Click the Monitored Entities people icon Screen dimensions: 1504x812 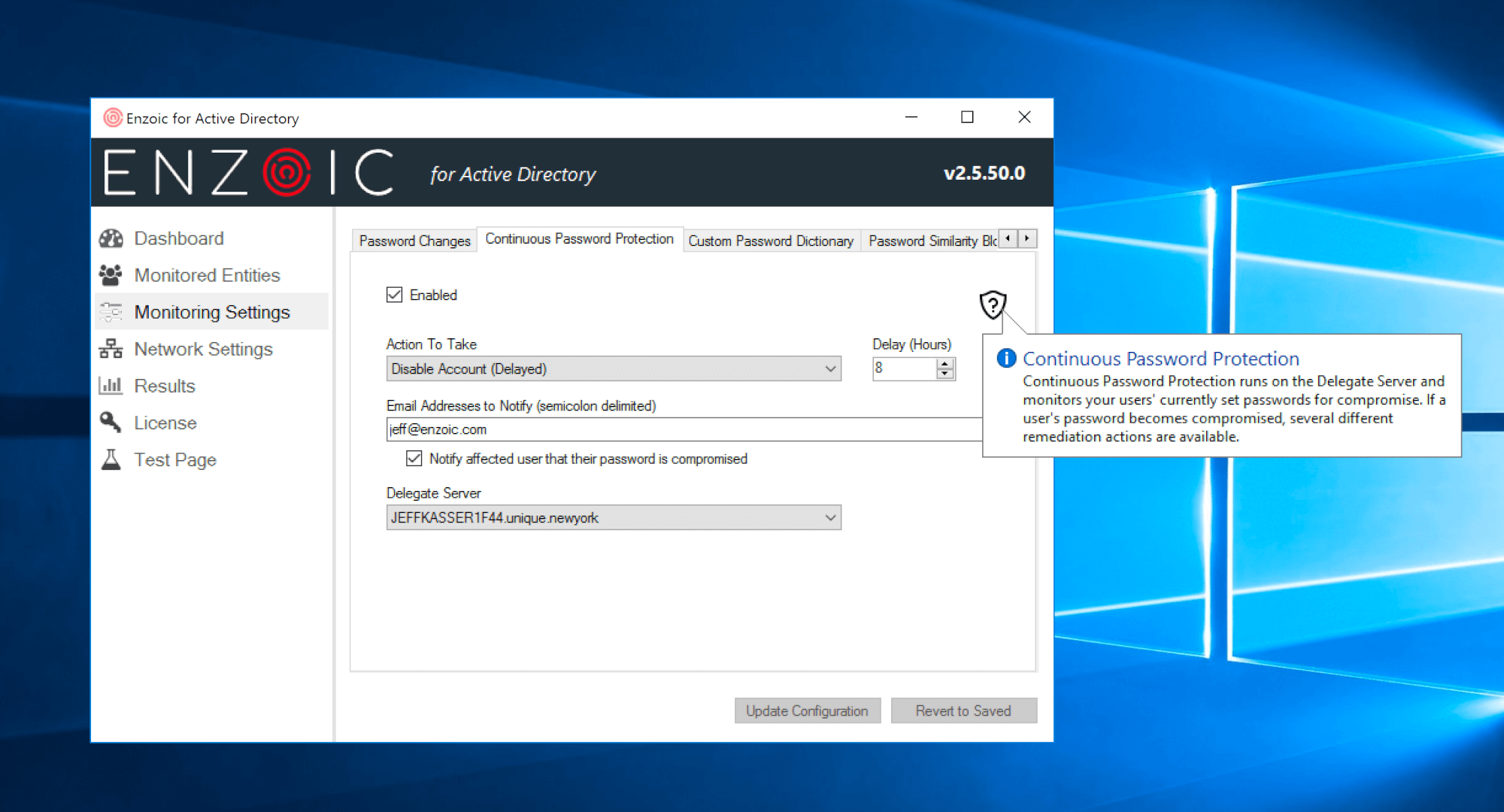pos(111,275)
